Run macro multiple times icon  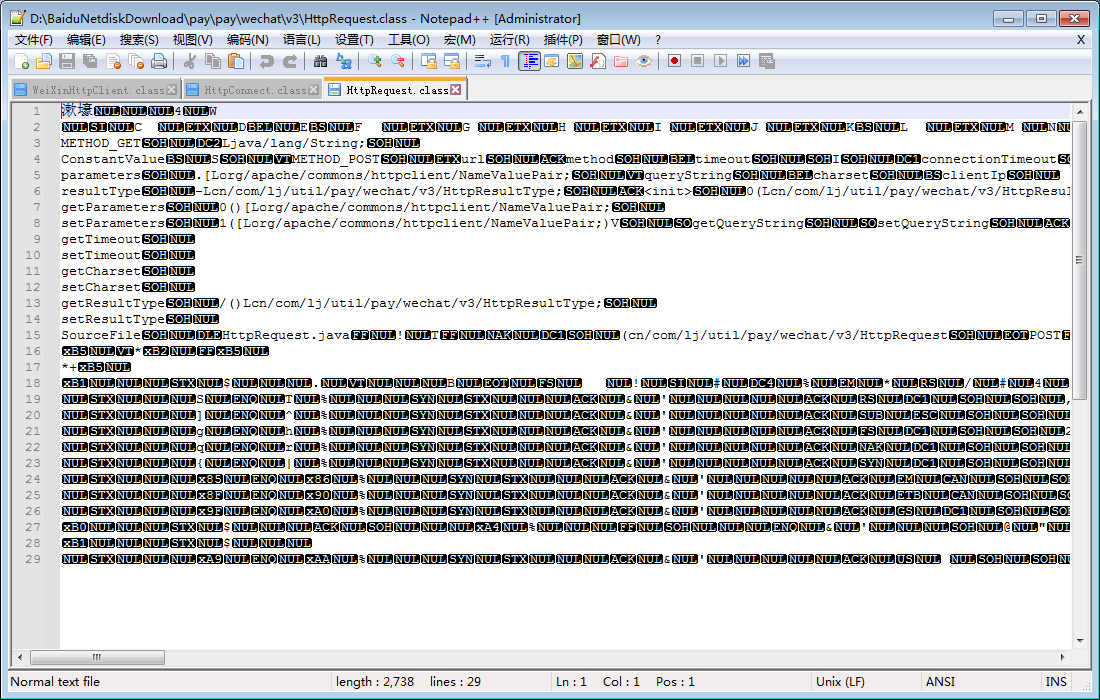744,62
